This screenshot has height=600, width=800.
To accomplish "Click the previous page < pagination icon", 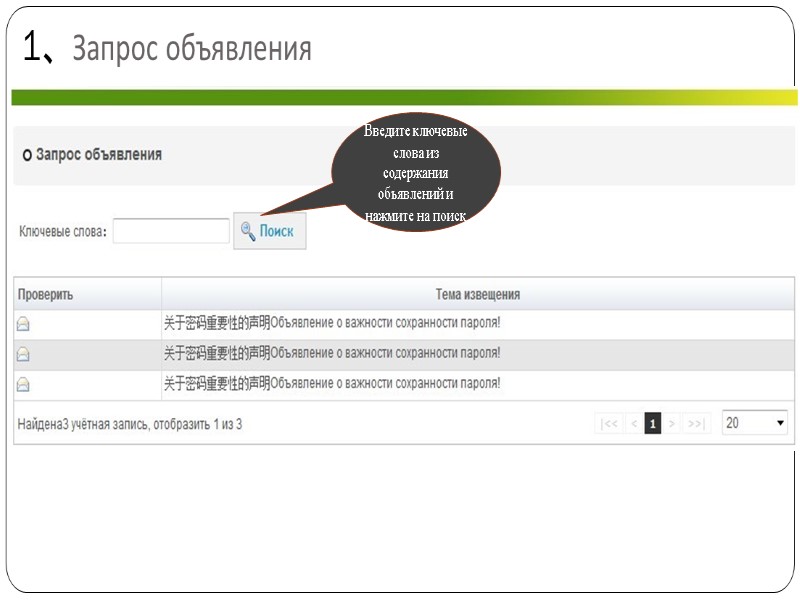I will tap(632, 422).
